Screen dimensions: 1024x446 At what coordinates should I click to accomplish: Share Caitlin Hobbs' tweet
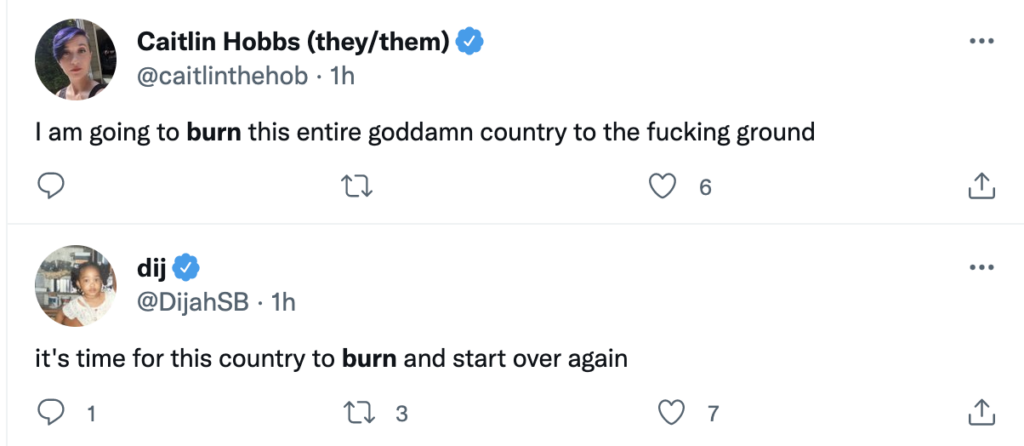[x=981, y=185]
